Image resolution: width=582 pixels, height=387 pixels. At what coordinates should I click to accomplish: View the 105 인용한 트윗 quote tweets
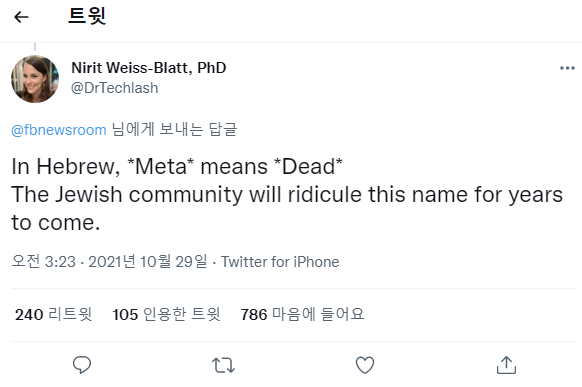[167, 314]
